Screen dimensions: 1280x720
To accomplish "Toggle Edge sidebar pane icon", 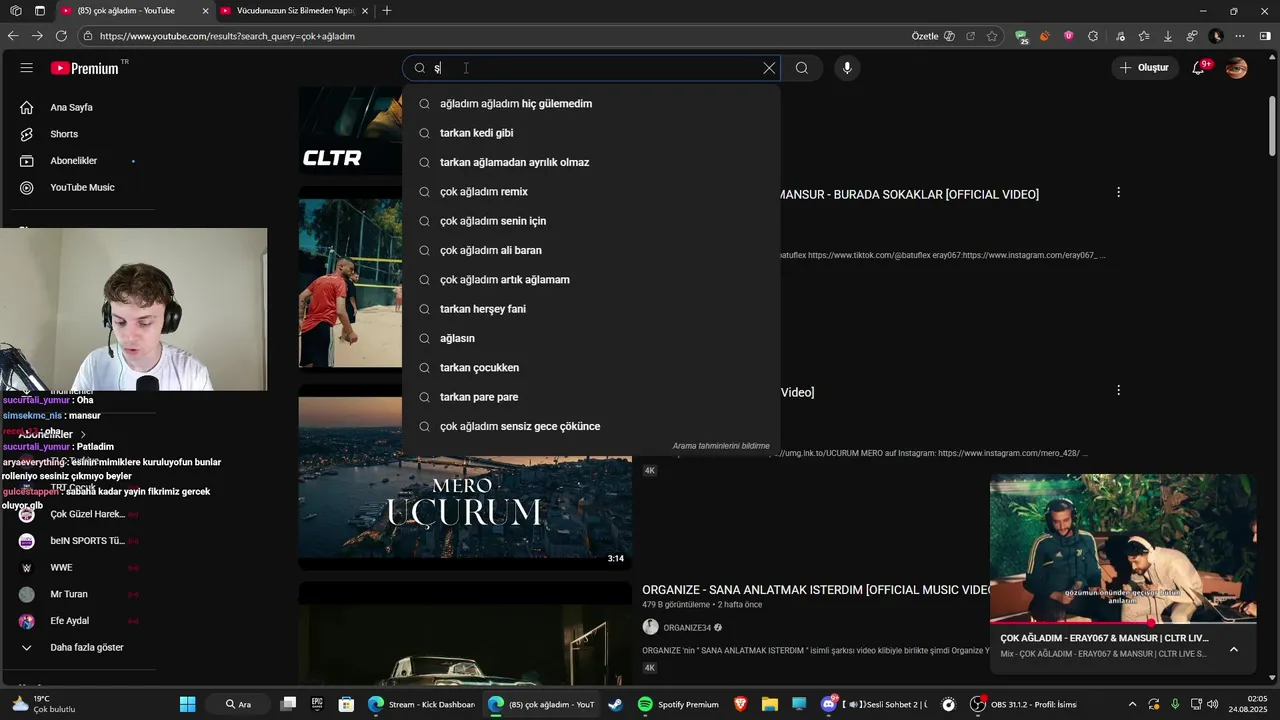I will pos(1265,36).
